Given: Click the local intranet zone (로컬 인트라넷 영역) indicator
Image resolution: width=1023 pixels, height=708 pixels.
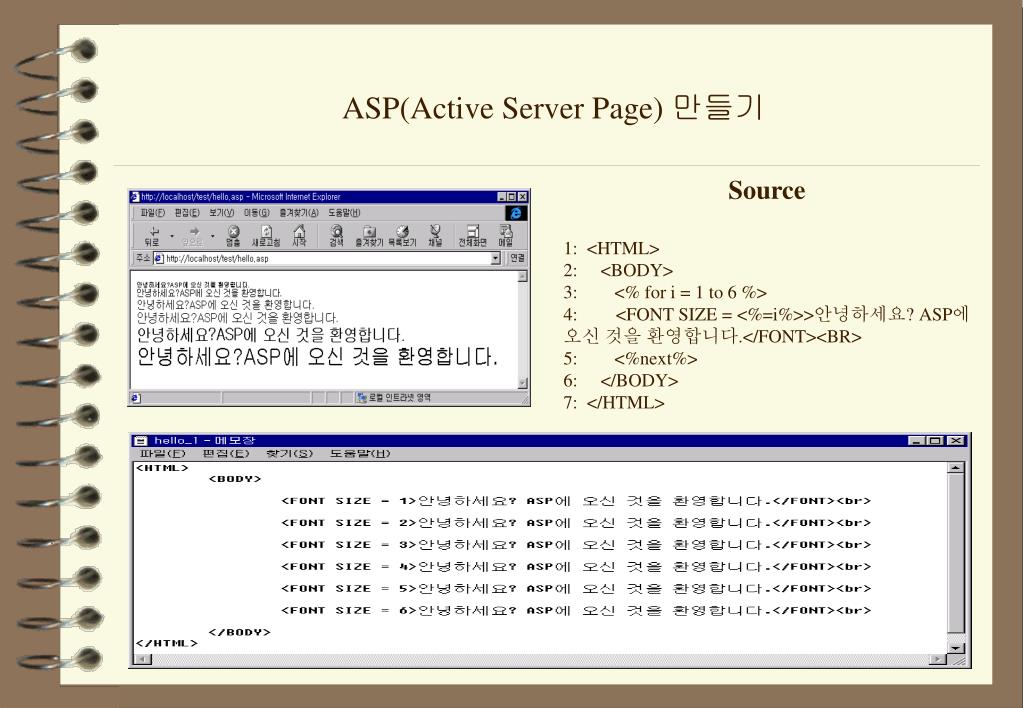Looking at the screenshot, I should (x=393, y=397).
